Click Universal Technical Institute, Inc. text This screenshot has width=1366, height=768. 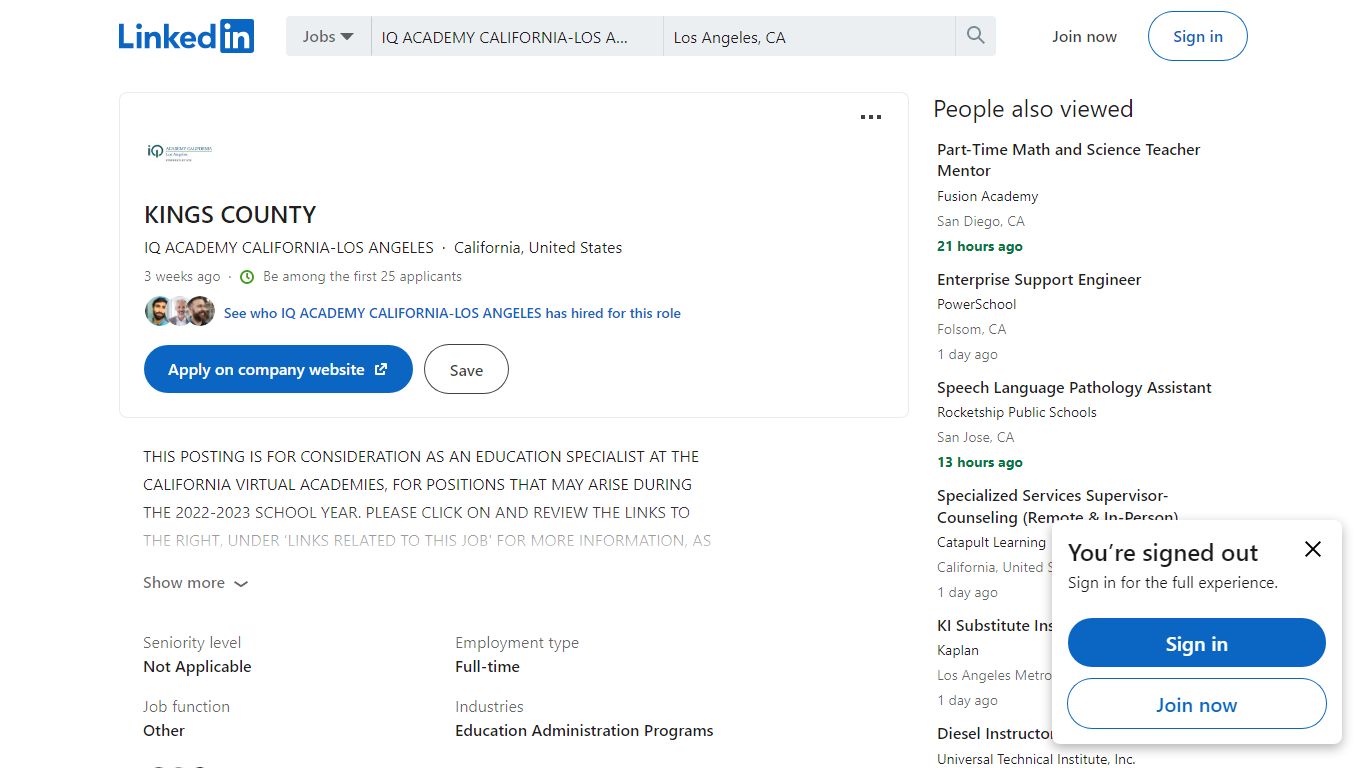click(1036, 759)
